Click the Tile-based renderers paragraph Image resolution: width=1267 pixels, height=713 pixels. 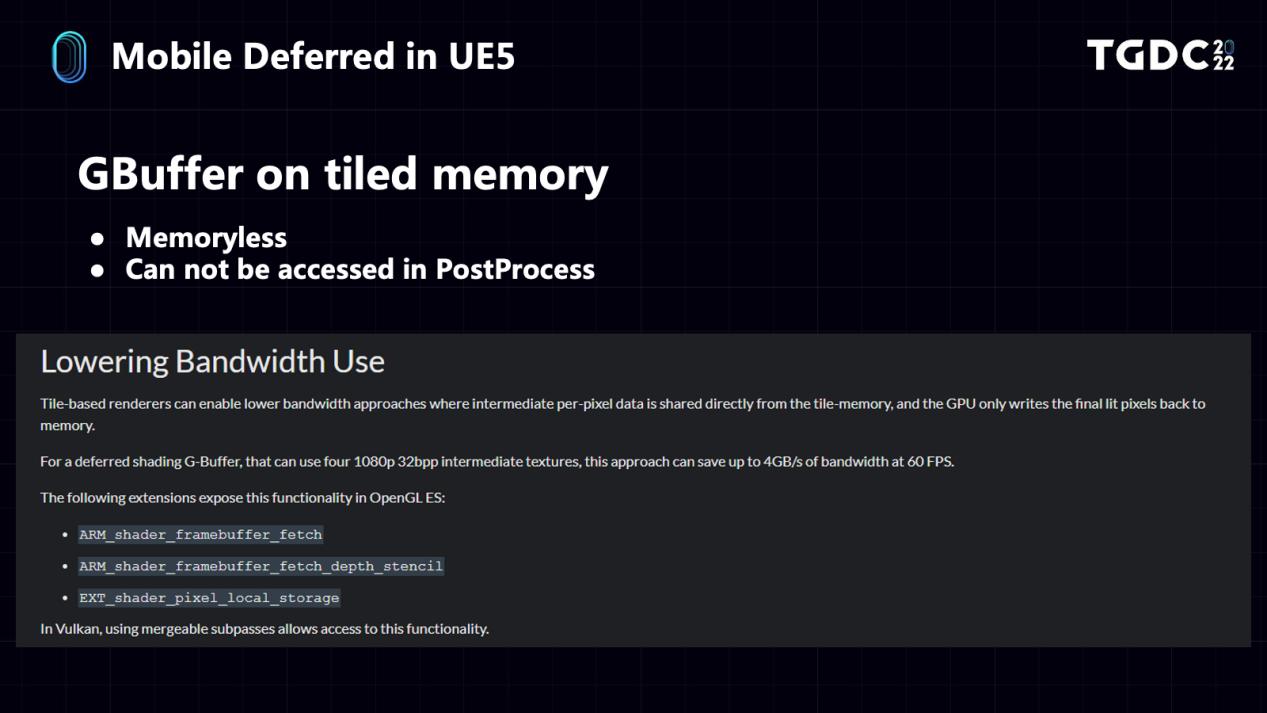(622, 414)
